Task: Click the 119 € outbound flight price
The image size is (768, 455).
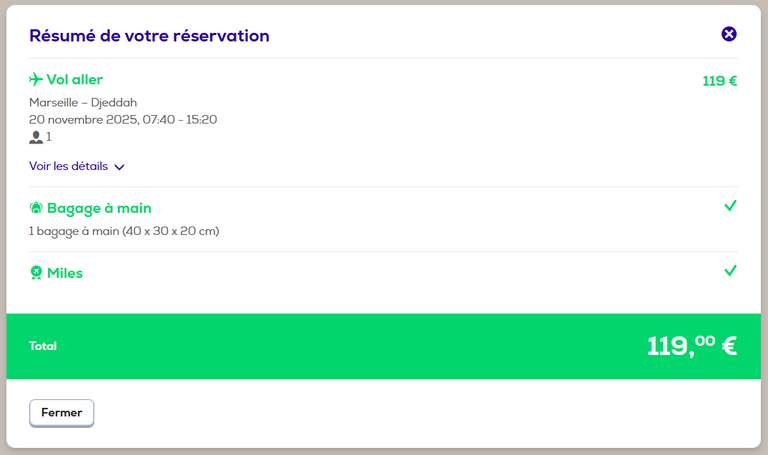Action: click(x=719, y=81)
